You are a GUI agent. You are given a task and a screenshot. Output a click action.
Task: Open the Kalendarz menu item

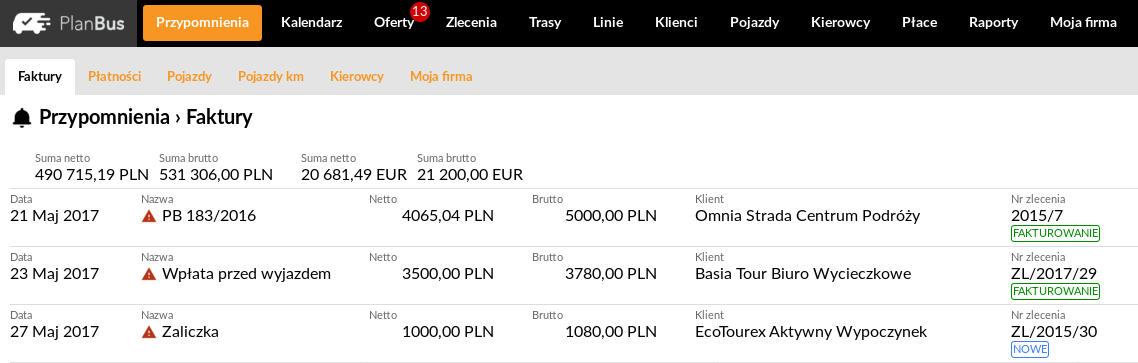[311, 23]
